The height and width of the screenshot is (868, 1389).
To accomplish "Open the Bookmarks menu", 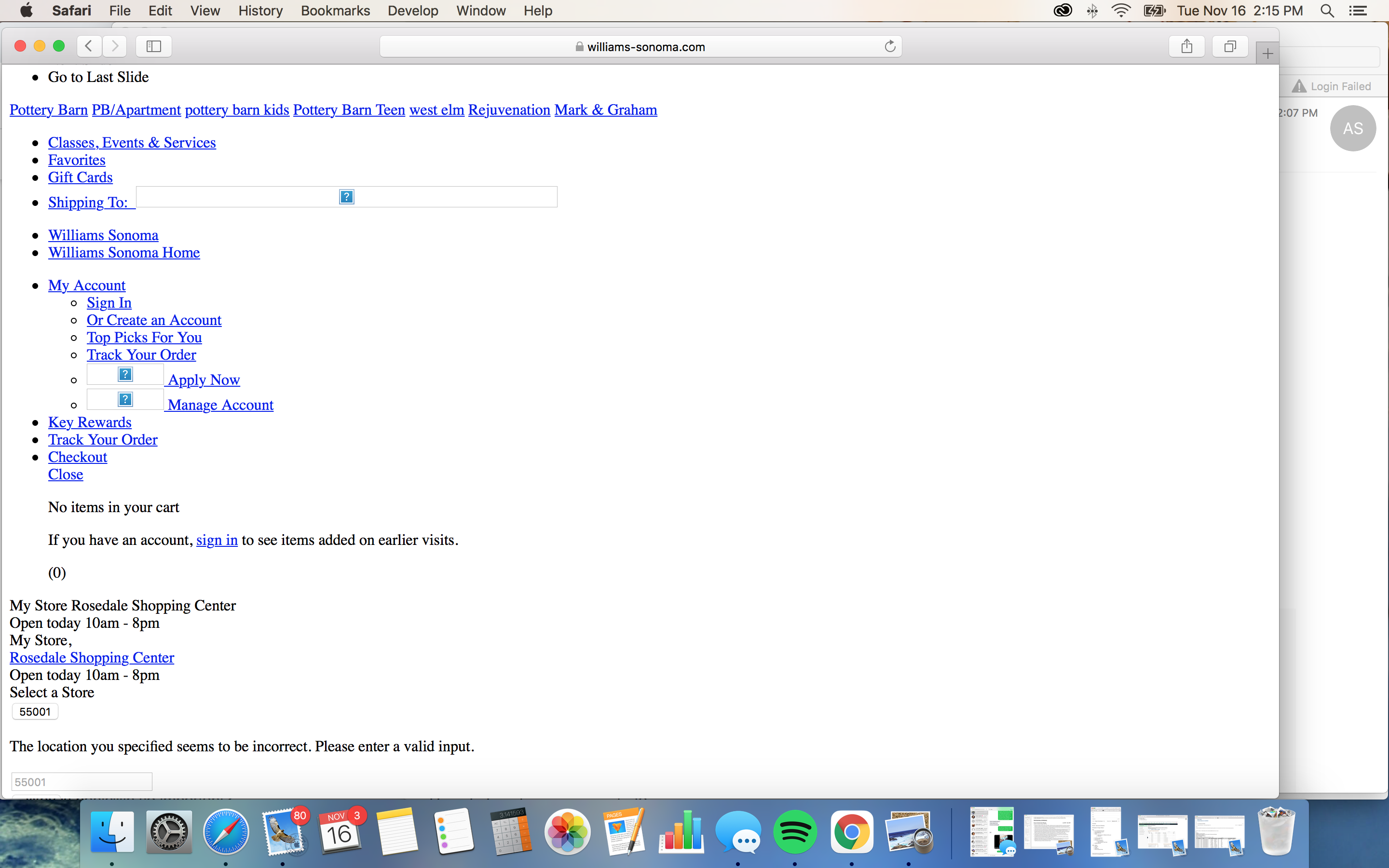I will point(335,11).
